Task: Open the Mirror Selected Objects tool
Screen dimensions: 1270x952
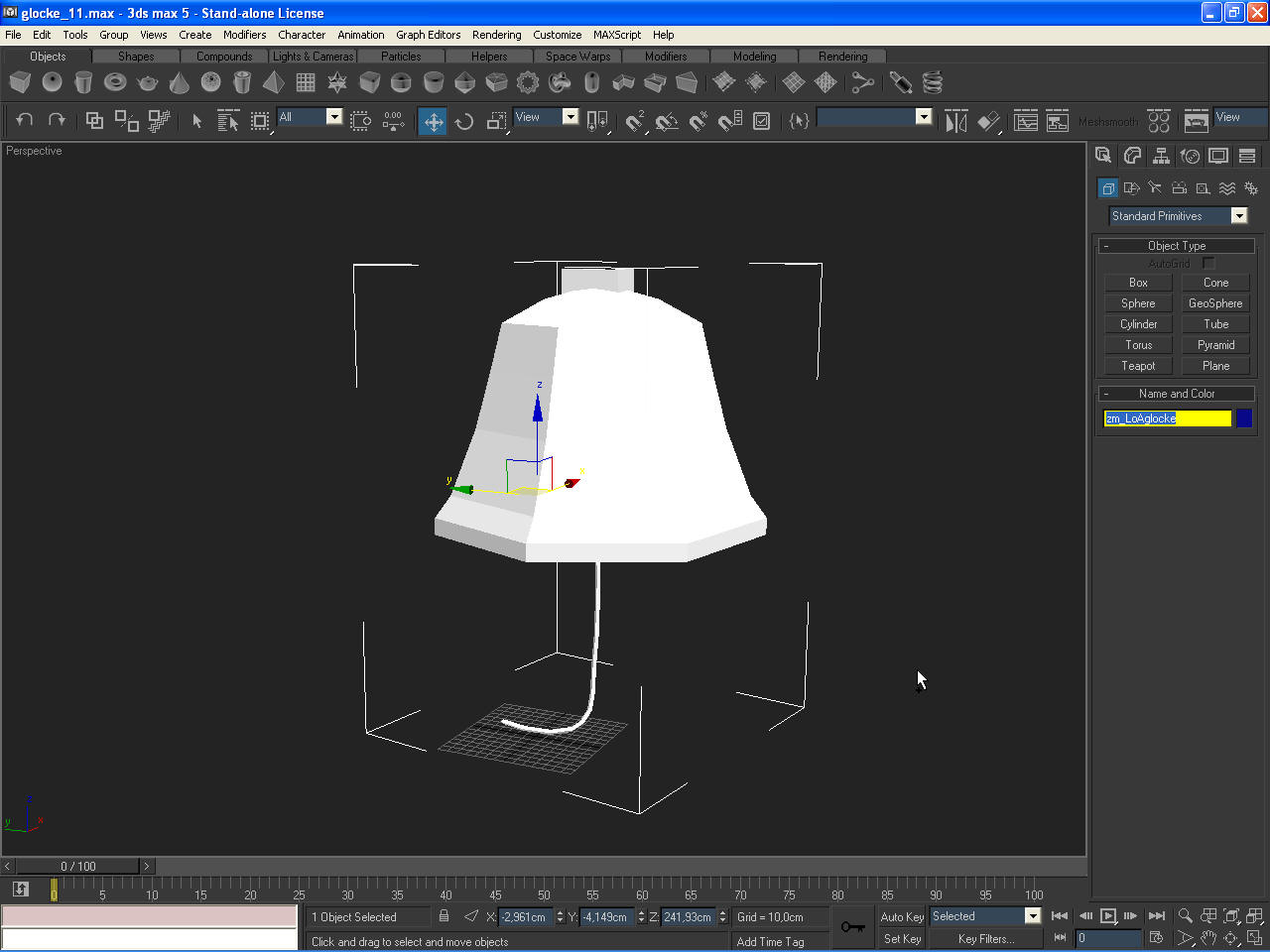Action: 955,122
